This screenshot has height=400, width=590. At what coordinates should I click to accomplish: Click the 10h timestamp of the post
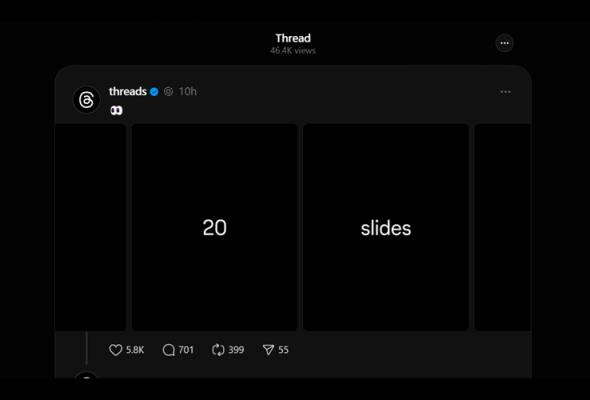(187, 91)
